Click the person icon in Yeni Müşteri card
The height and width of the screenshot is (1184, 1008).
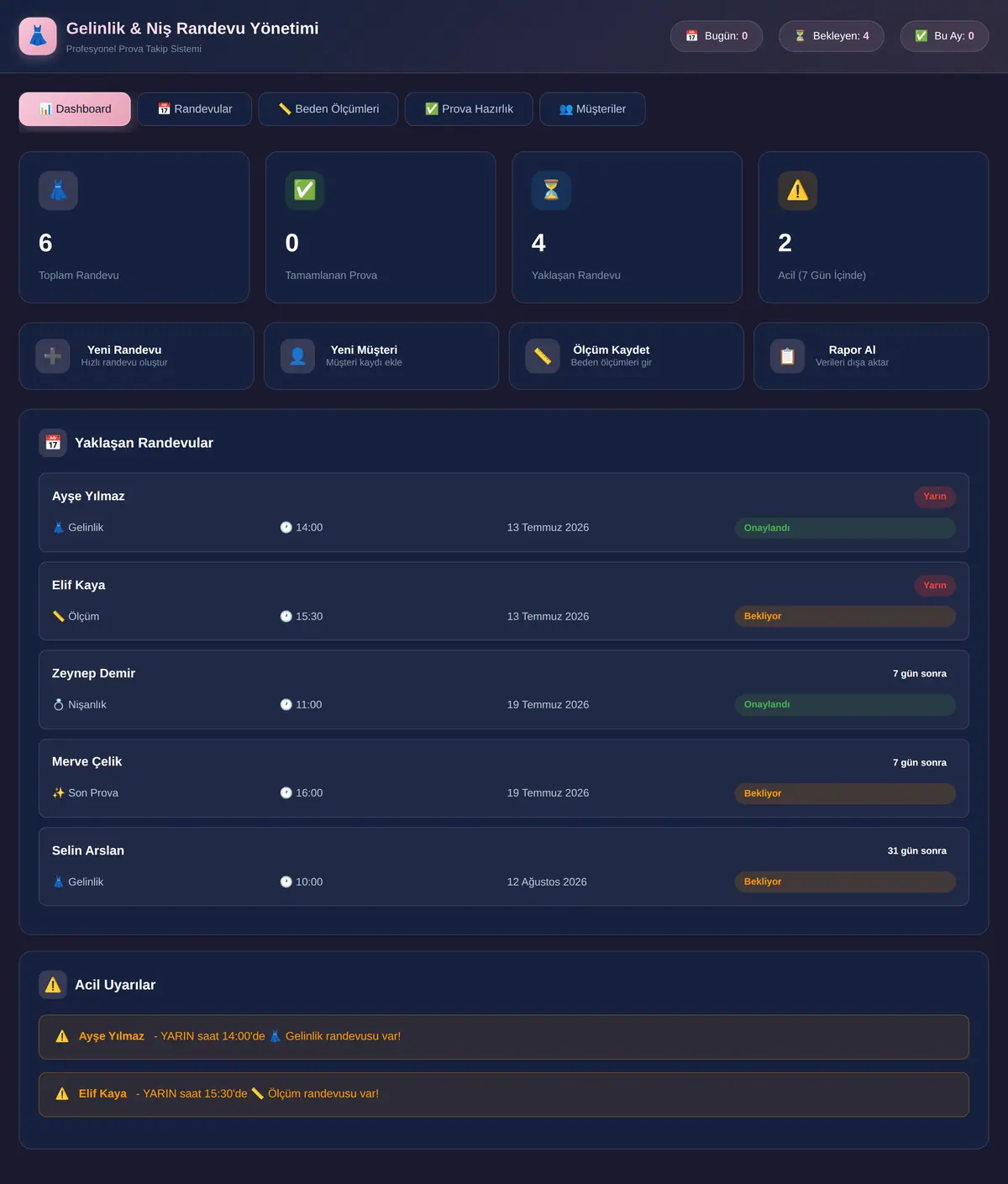[x=297, y=356]
